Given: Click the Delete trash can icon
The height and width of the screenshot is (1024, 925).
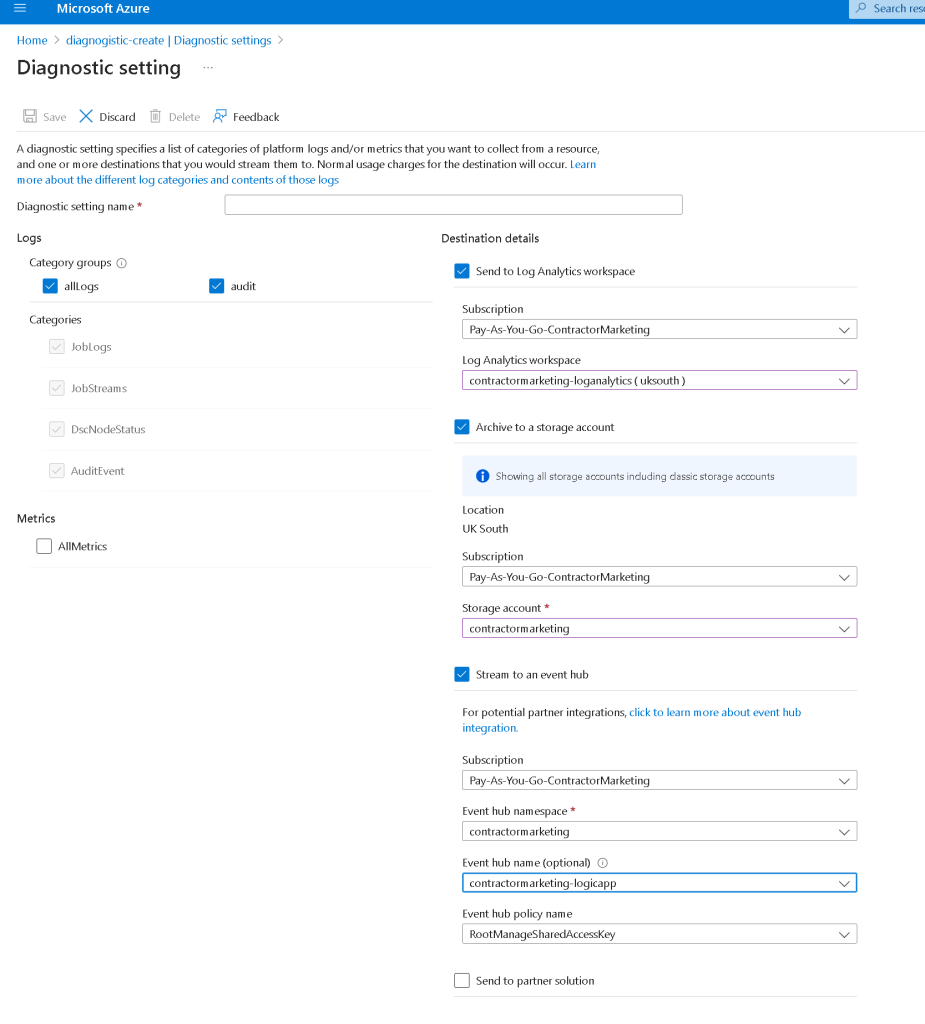Looking at the screenshot, I should coord(155,116).
